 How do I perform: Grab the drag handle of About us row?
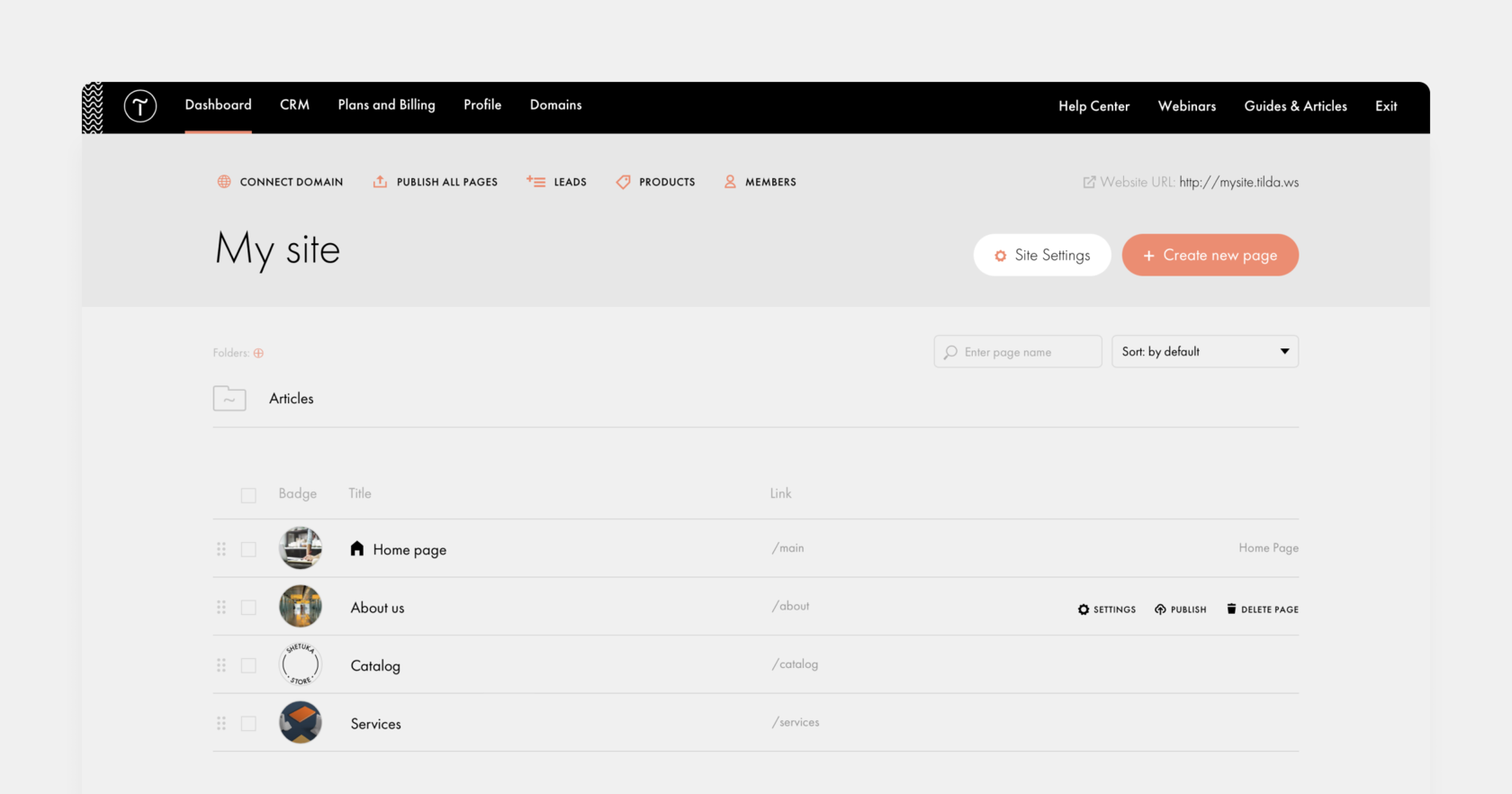click(221, 608)
